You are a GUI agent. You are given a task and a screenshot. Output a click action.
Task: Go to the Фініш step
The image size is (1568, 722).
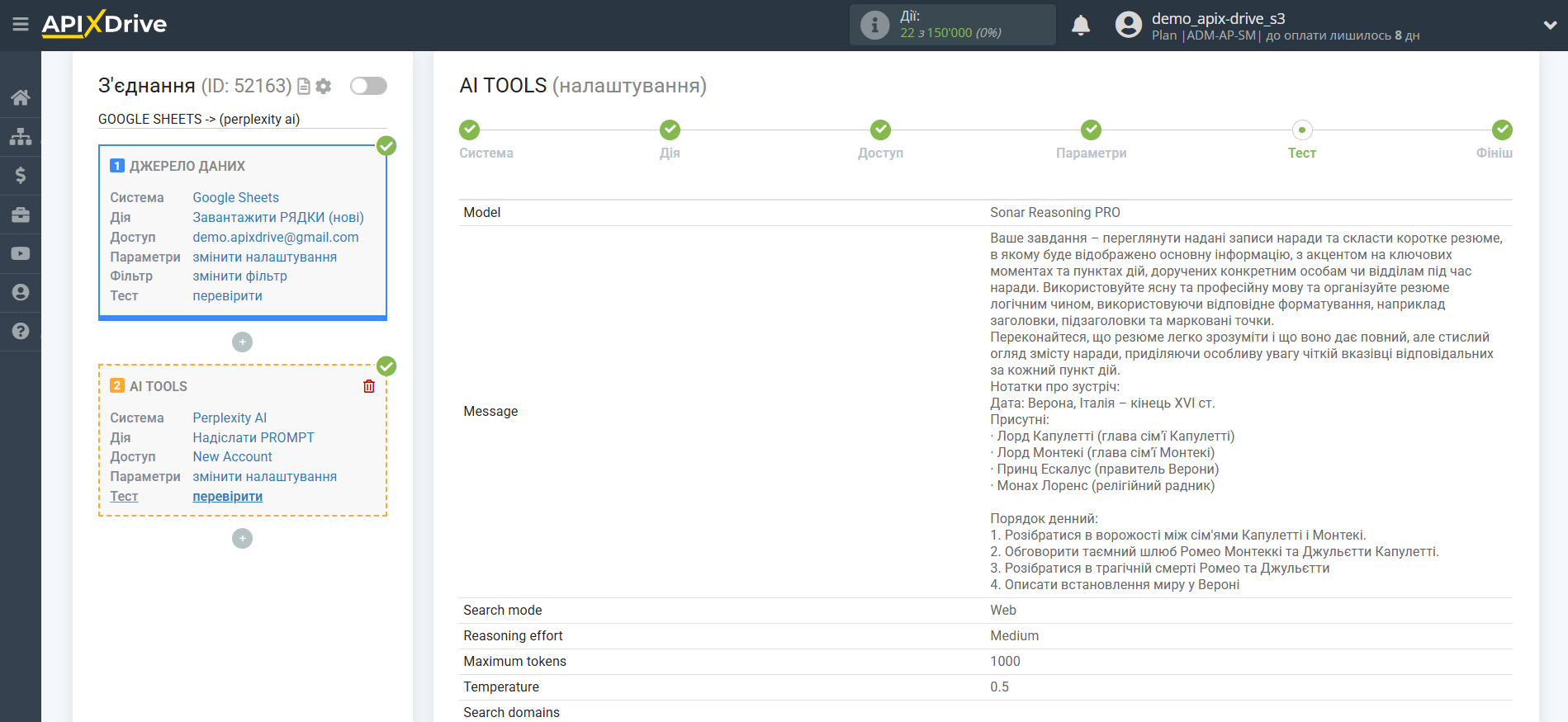(1501, 130)
